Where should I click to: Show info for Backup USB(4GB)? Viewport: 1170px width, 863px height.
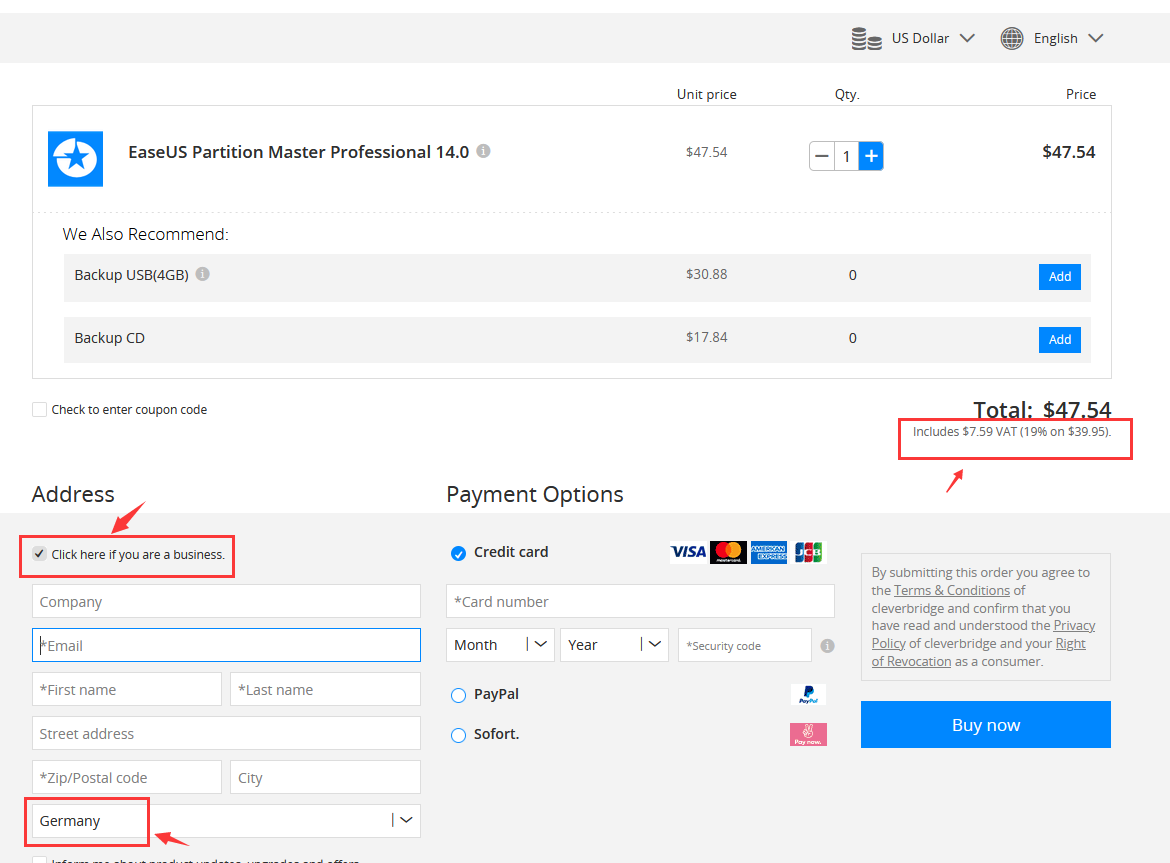[202, 274]
